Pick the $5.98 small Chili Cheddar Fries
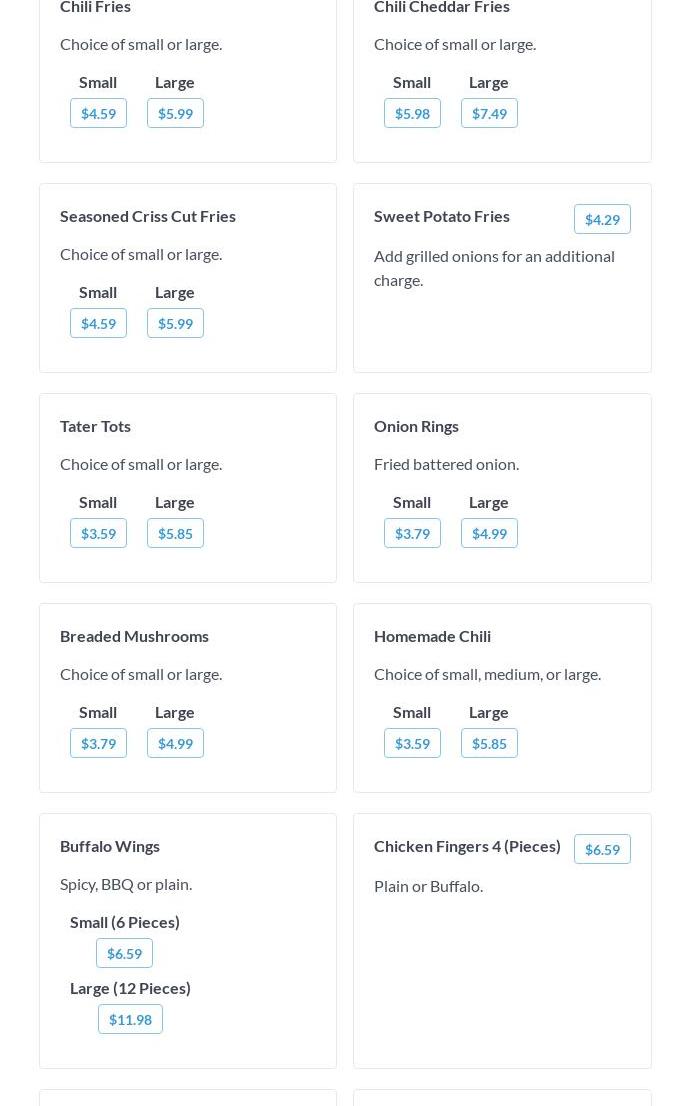The height and width of the screenshot is (1106, 690). click(412, 113)
